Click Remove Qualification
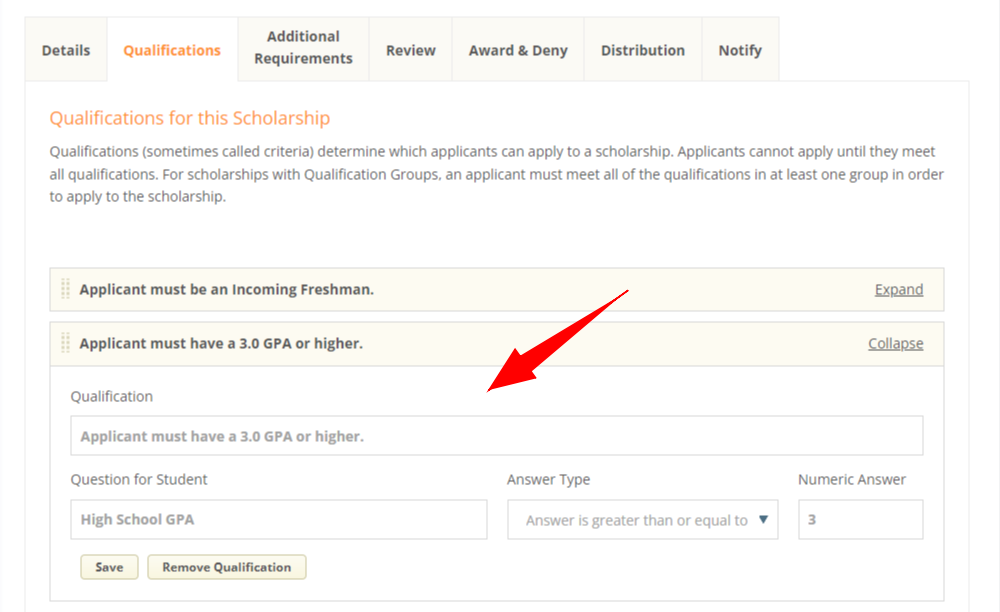This screenshot has width=1000, height=612. click(x=226, y=567)
